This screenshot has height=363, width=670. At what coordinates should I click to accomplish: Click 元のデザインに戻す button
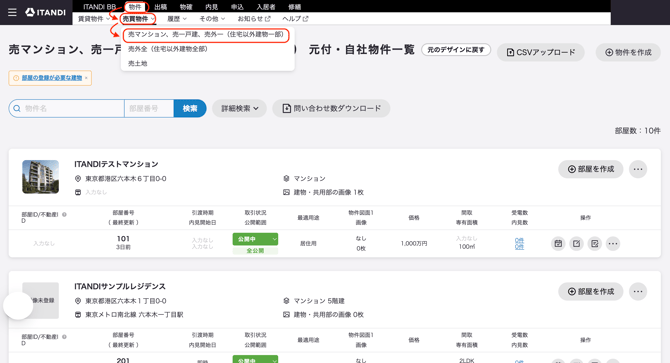[x=456, y=50]
